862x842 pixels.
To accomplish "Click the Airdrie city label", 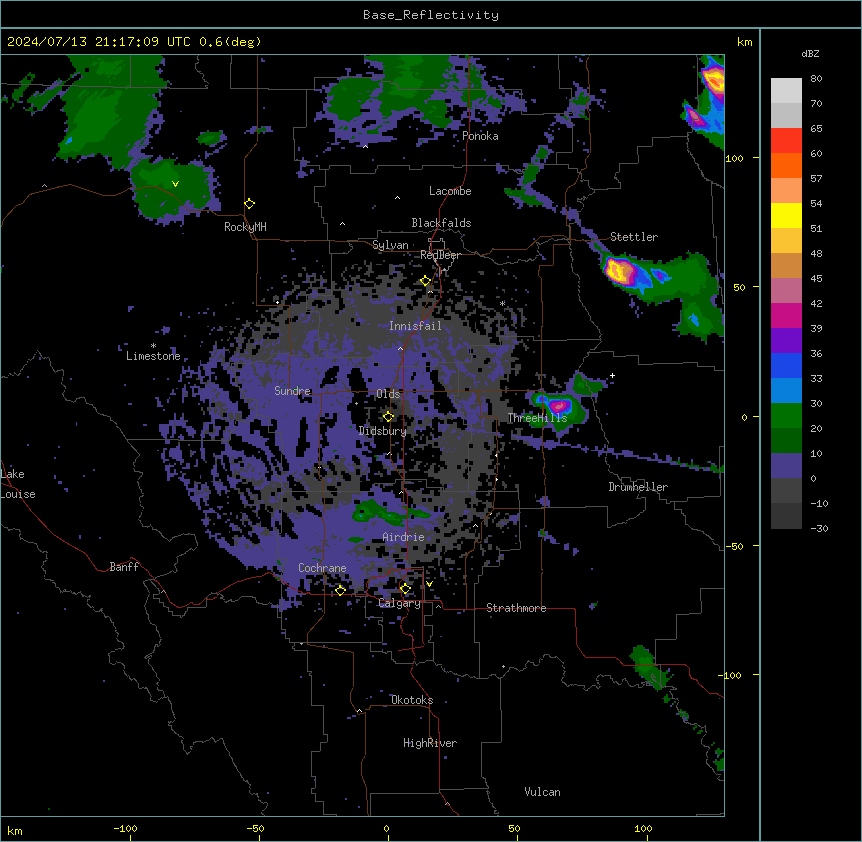I will click(x=403, y=537).
